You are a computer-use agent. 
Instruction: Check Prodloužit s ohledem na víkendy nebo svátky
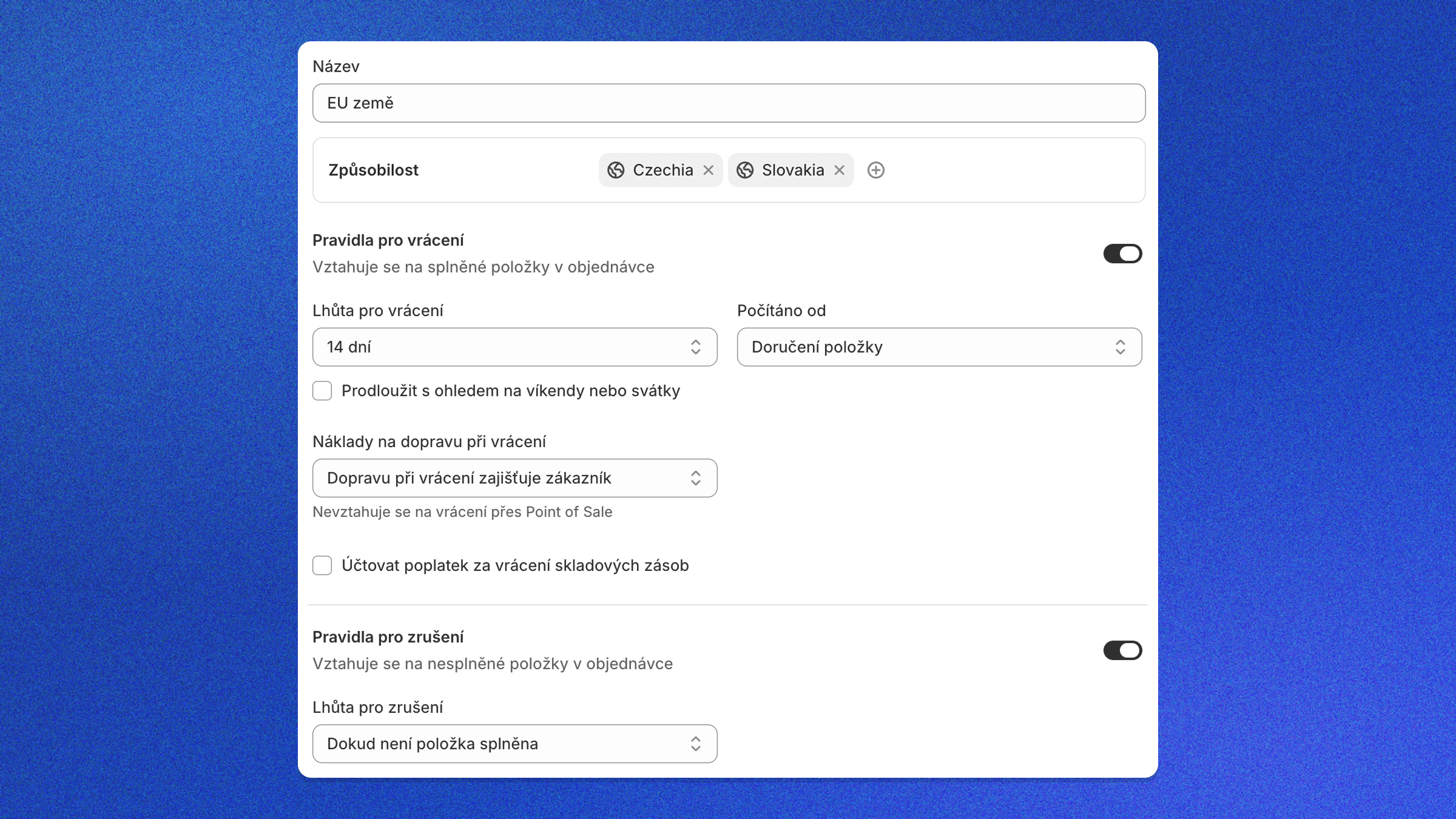(322, 391)
